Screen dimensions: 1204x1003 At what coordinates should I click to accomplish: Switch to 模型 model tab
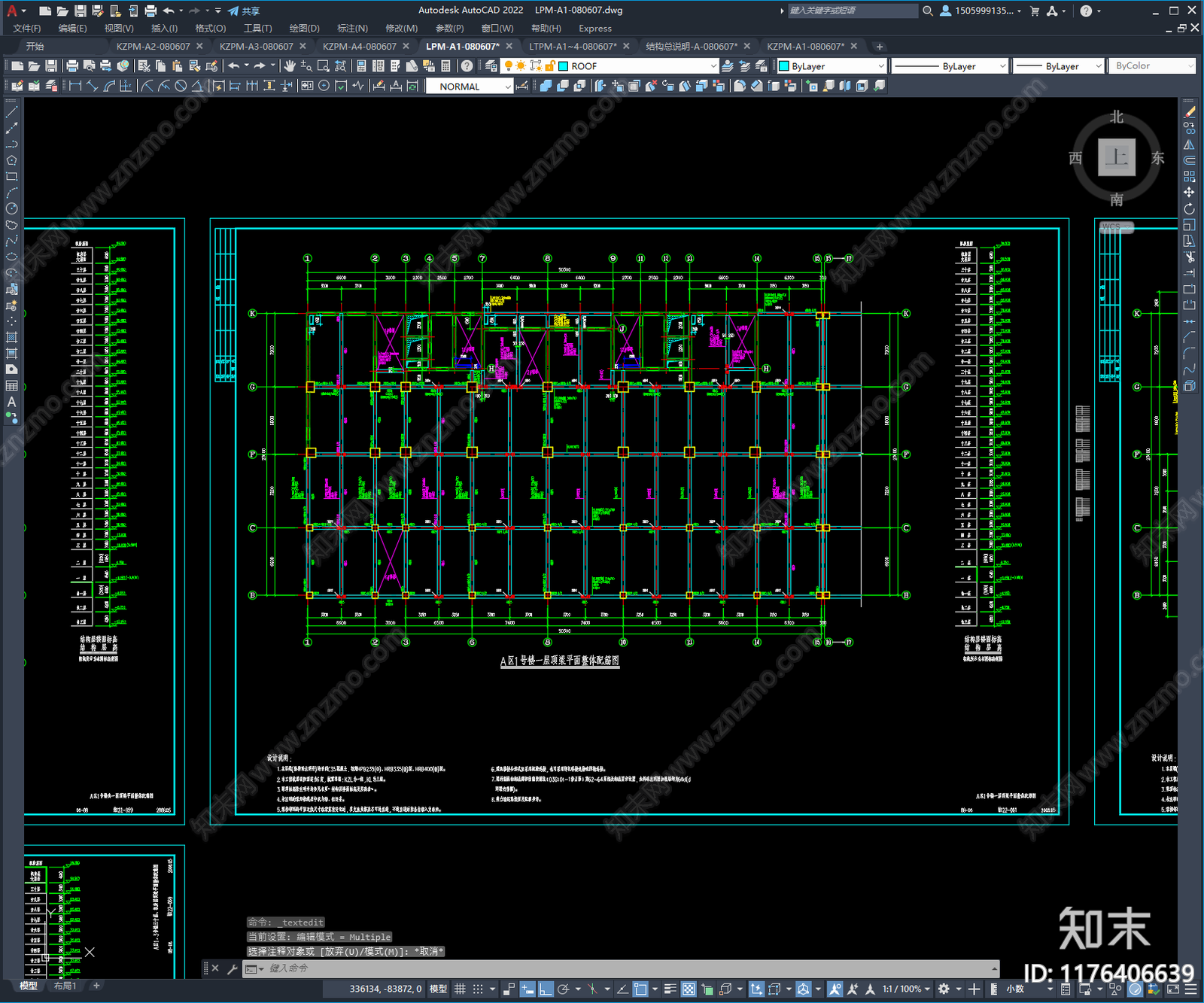(29, 986)
